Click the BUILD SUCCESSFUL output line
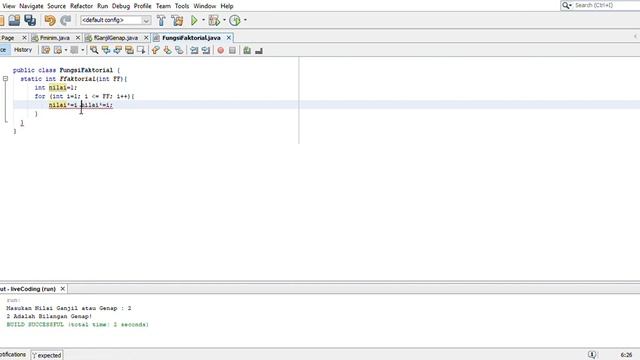Screen dimensions: 640x360 coord(78,324)
